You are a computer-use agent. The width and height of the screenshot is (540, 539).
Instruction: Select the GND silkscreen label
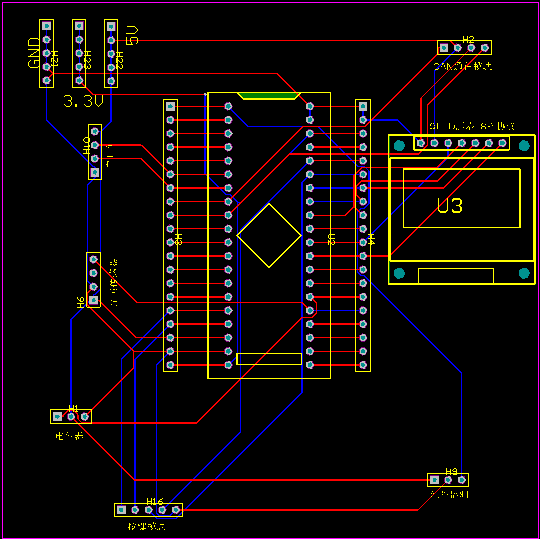point(34,53)
